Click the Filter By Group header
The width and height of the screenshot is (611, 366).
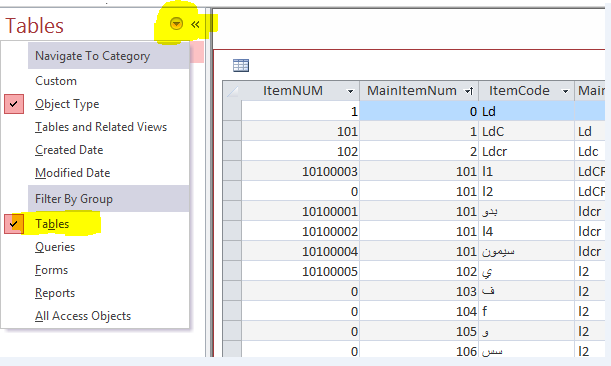pyautogui.click(x=108, y=199)
